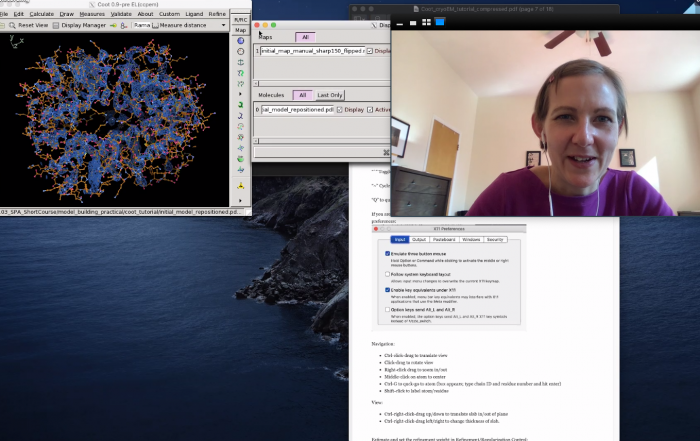Click the 'Navigation:' heading in the PDF
The height and width of the screenshot is (441, 700).
(383, 344)
